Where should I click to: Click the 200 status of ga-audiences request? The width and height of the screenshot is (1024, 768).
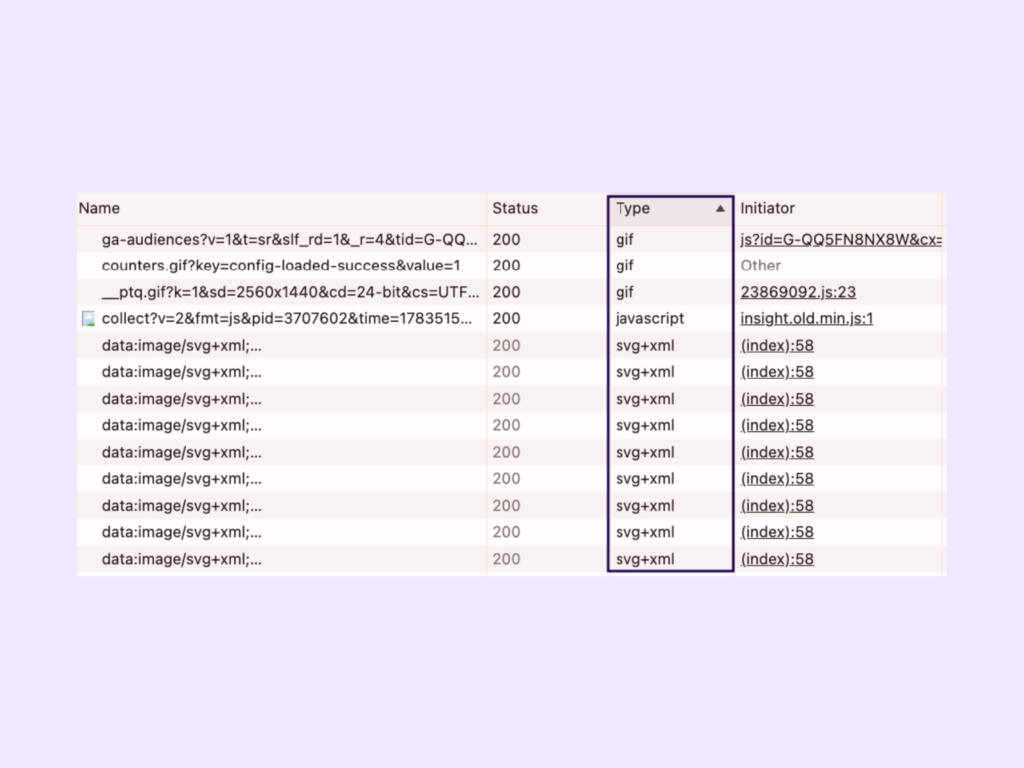click(506, 240)
